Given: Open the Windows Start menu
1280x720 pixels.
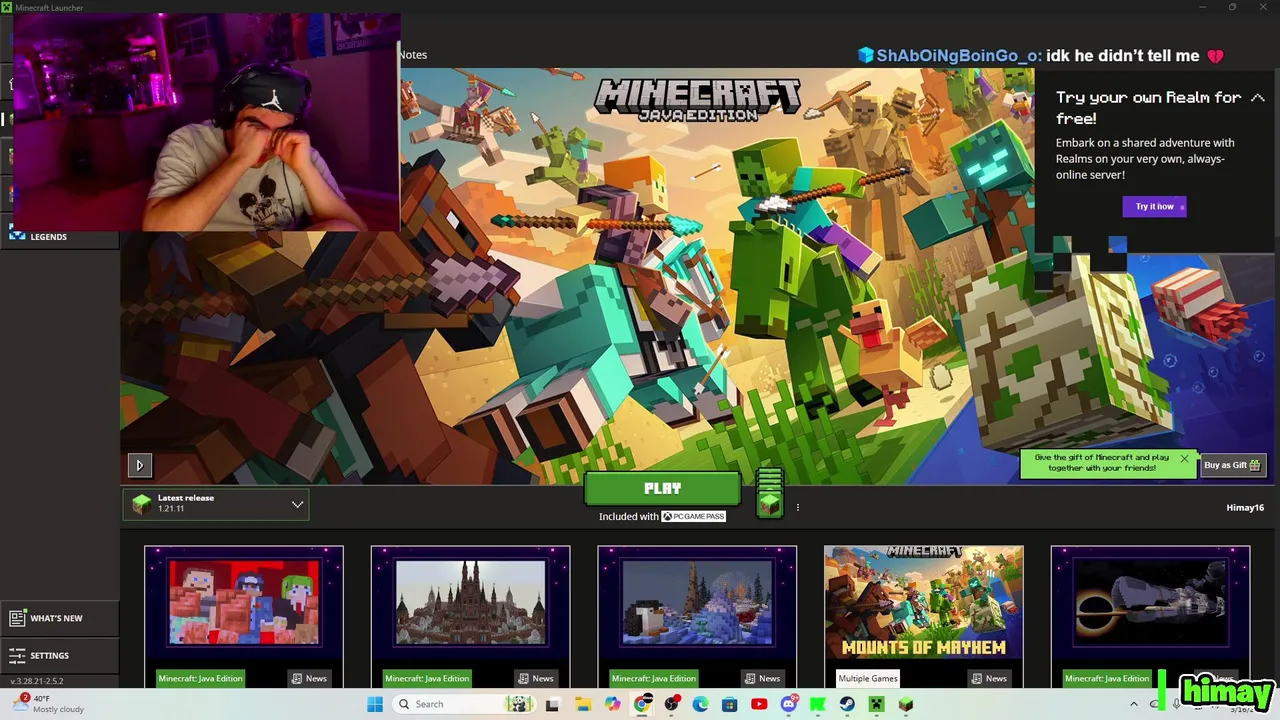Looking at the screenshot, I should coord(375,704).
